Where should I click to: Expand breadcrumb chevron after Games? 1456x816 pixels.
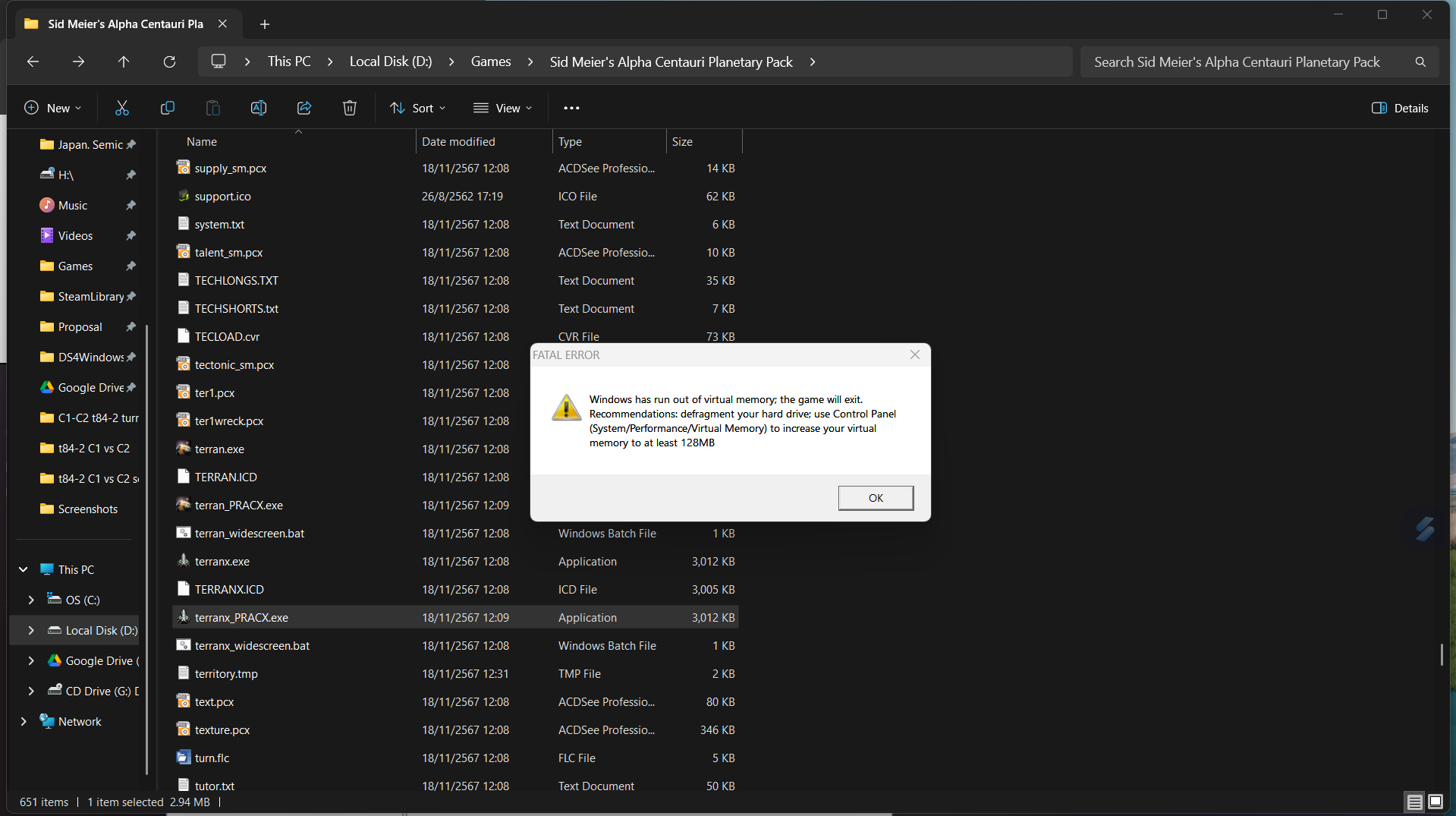pos(530,61)
